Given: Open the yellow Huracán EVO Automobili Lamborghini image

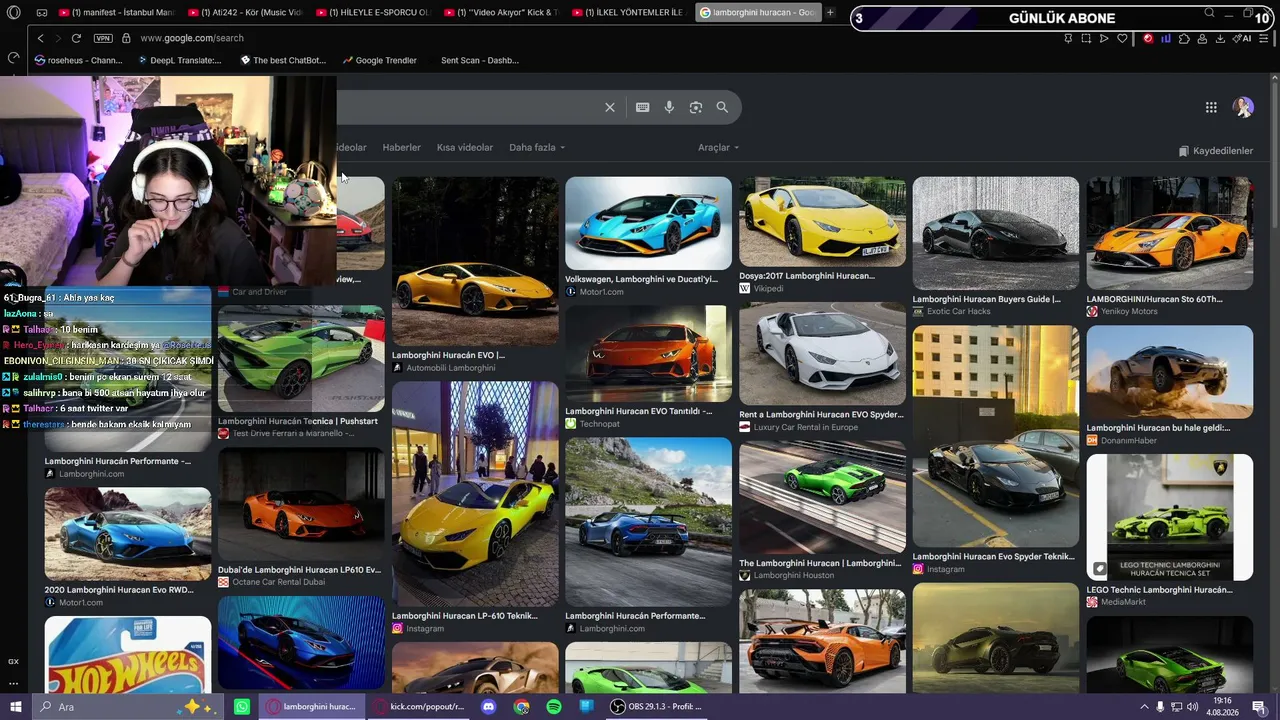Looking at the screenshot, I should (x=475, y=262).
